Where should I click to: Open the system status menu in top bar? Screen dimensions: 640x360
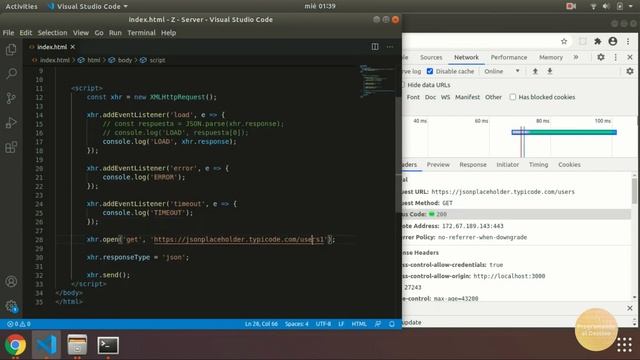(611, 7)
